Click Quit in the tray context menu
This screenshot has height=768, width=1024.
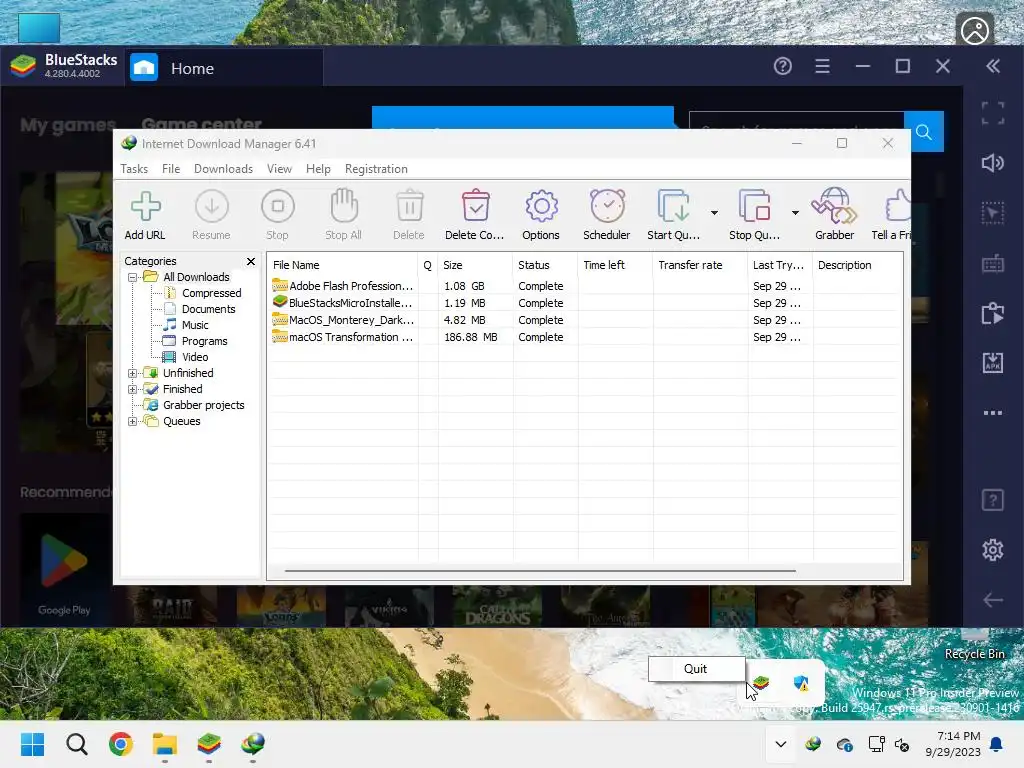(x=696, y=669)
